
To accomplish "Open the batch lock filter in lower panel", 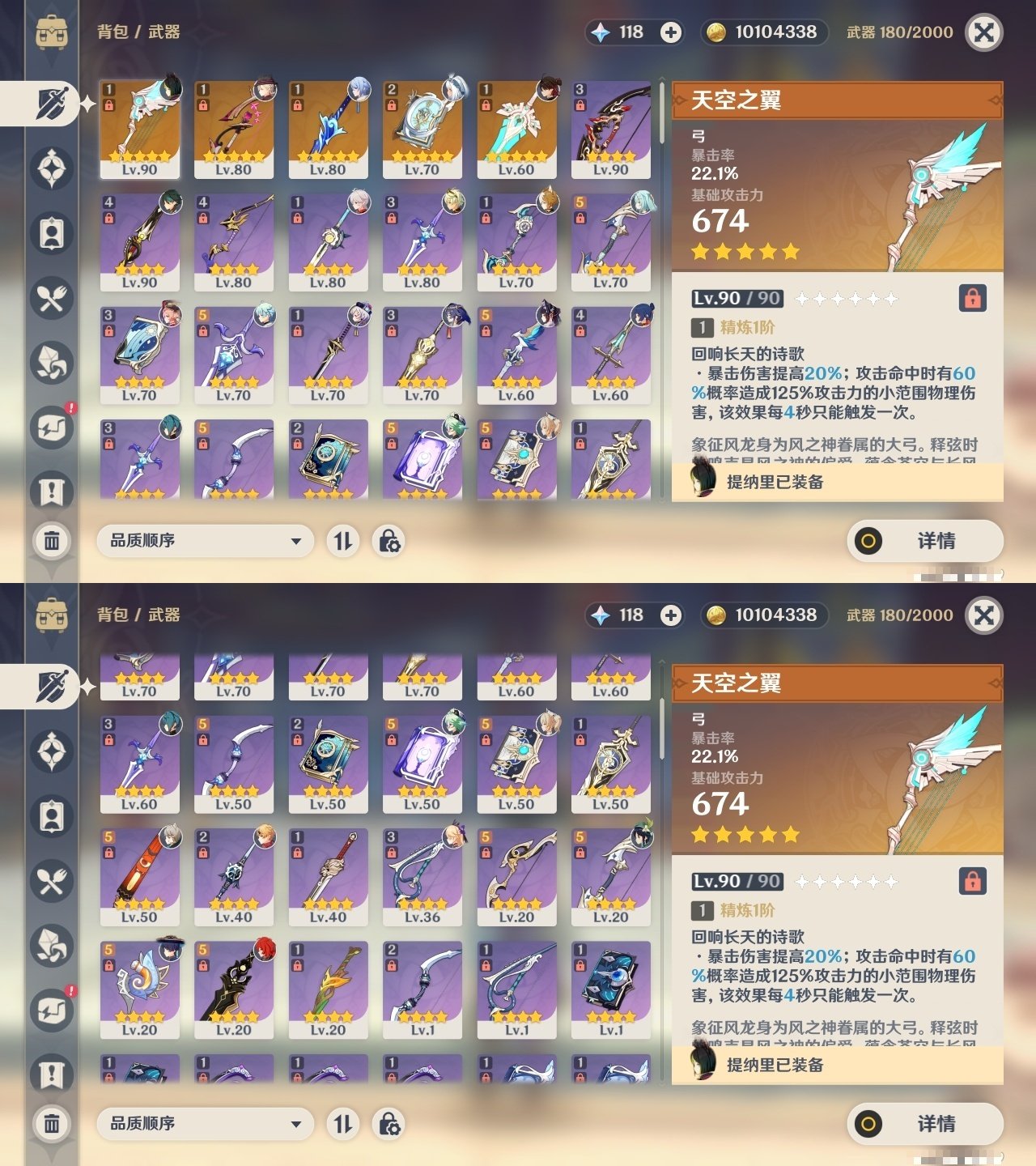I will 388,1124.
